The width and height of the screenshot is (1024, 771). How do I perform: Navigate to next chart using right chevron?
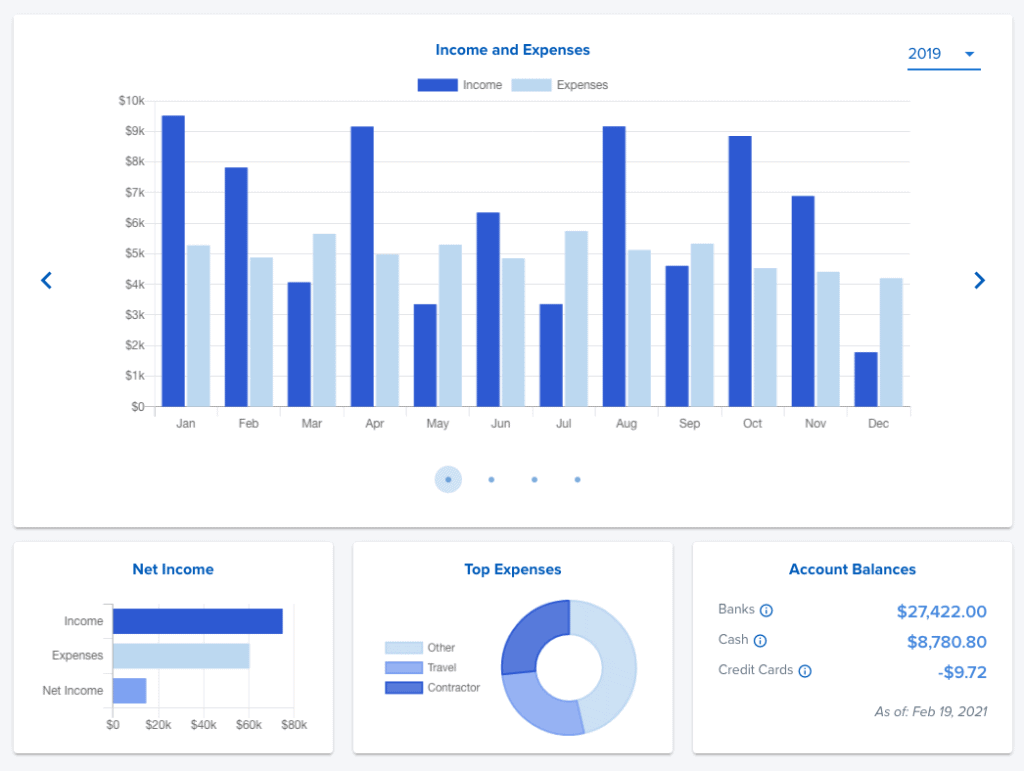[x=979, y=280]
